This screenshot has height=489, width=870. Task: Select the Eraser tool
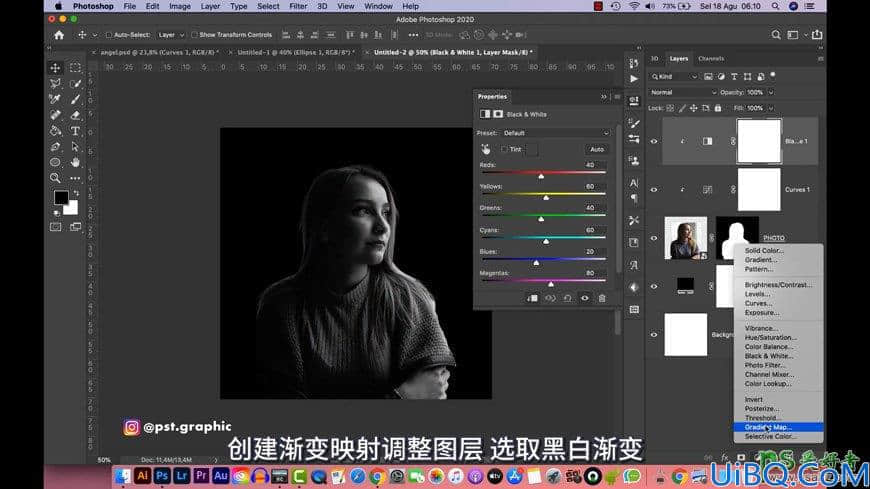click(x=75, y=115)
